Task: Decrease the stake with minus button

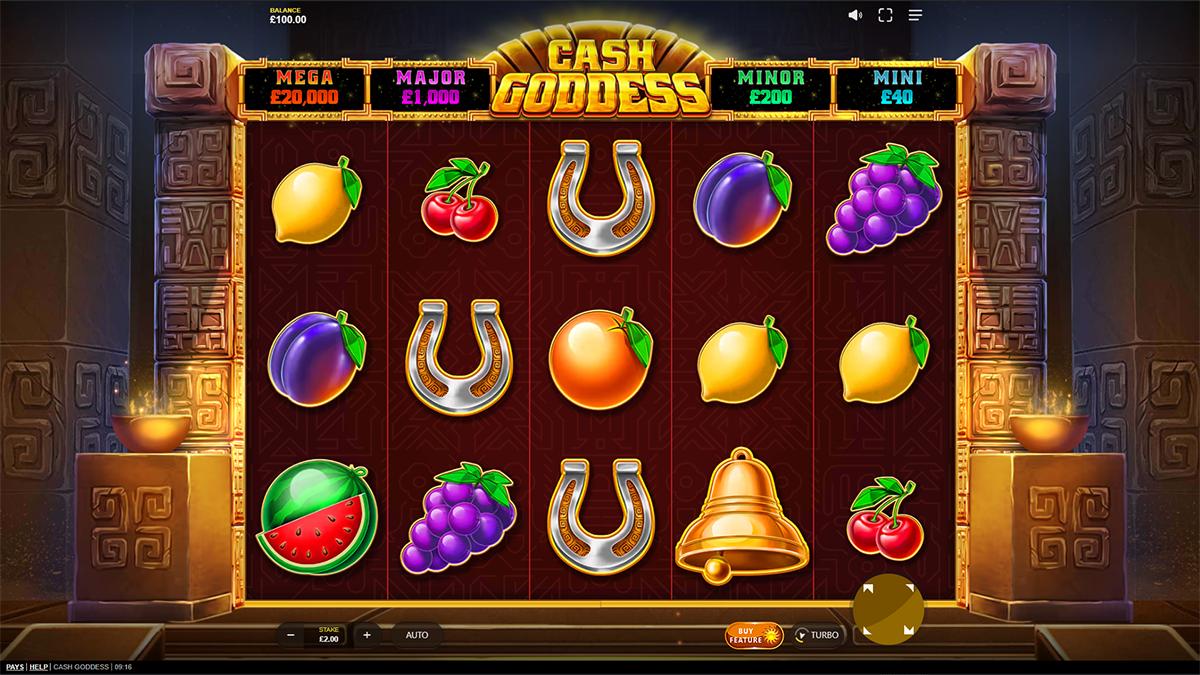Action: tap(290, 634)
